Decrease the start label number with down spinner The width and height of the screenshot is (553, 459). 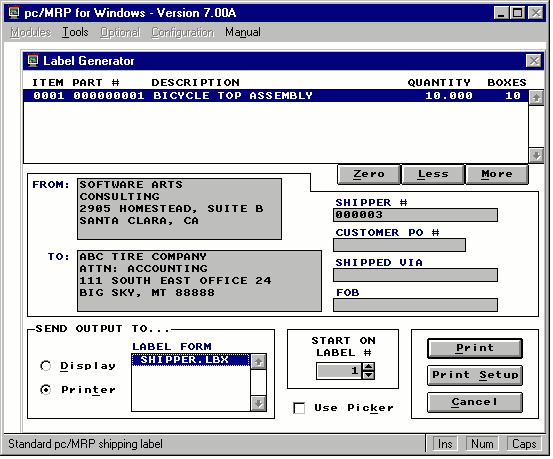(x=368, y=375)
